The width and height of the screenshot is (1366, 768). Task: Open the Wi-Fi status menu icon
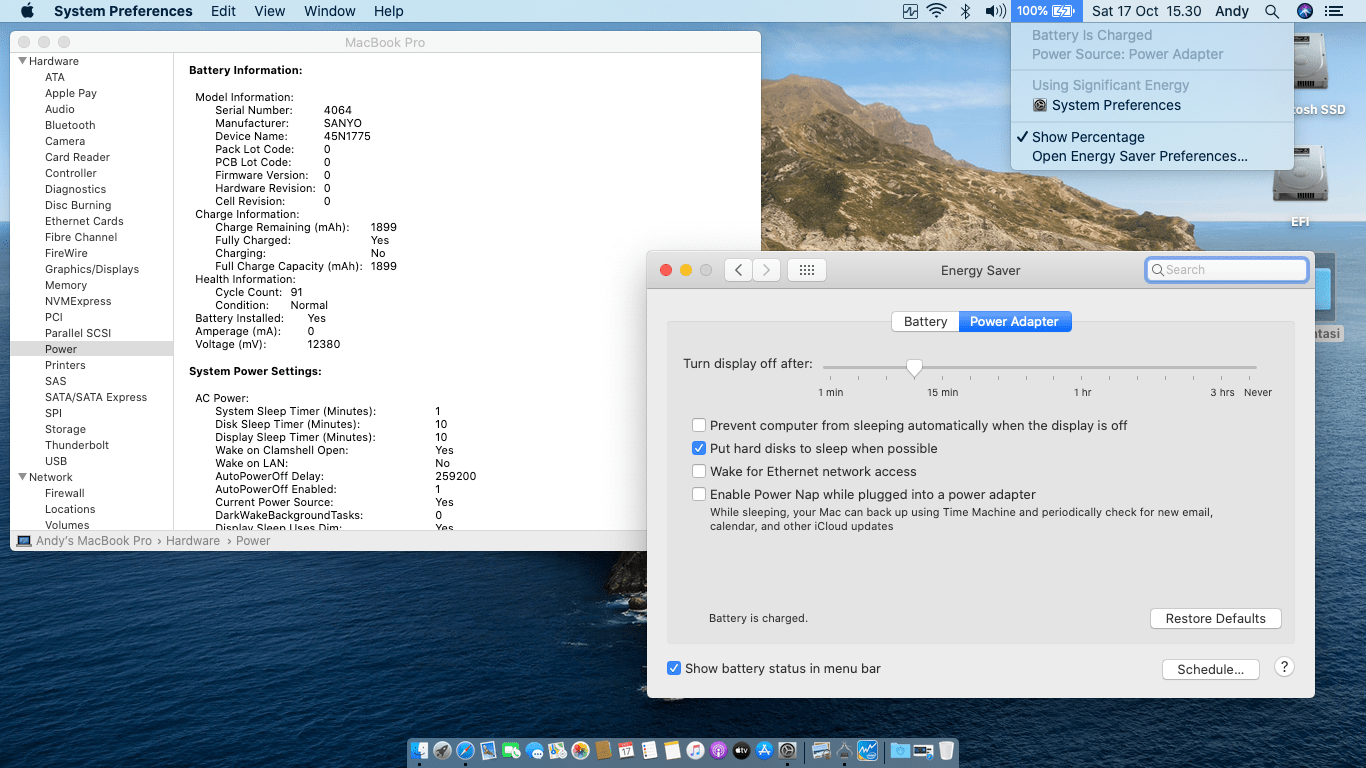tap(936, 11)
